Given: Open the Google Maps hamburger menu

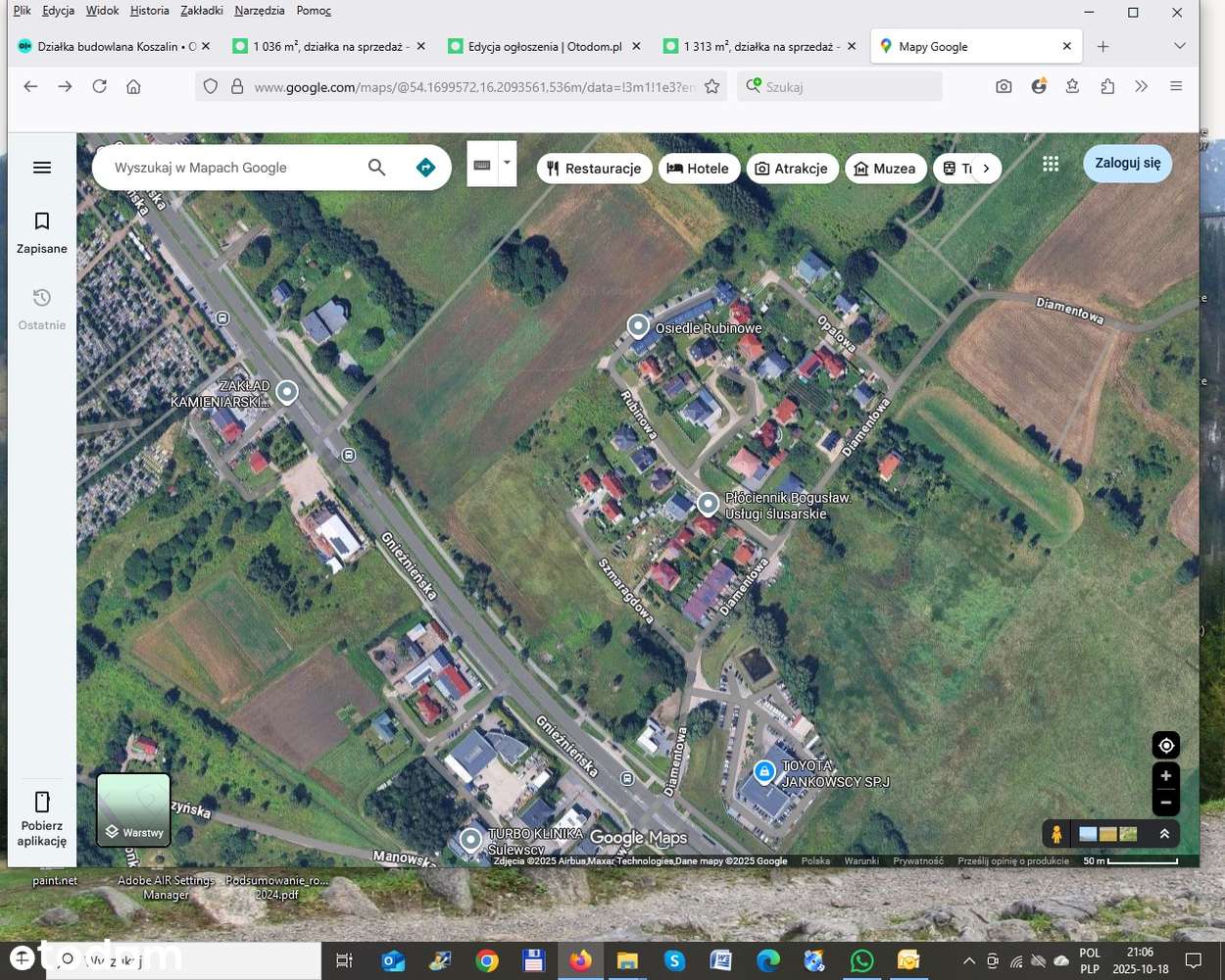Looking at the screenshot, I should (x=42, y=168).
